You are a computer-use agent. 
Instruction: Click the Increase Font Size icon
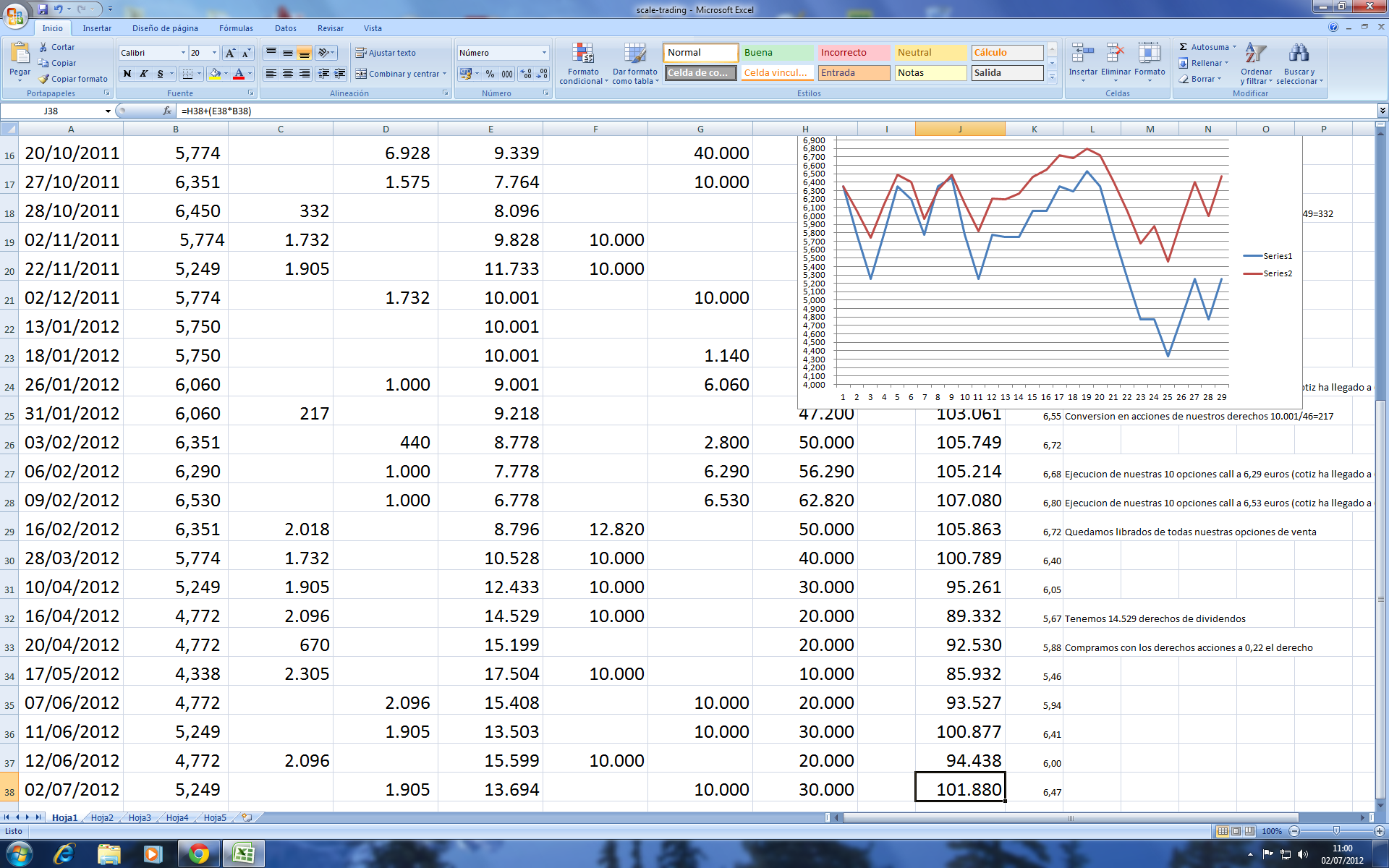[230, 53]
